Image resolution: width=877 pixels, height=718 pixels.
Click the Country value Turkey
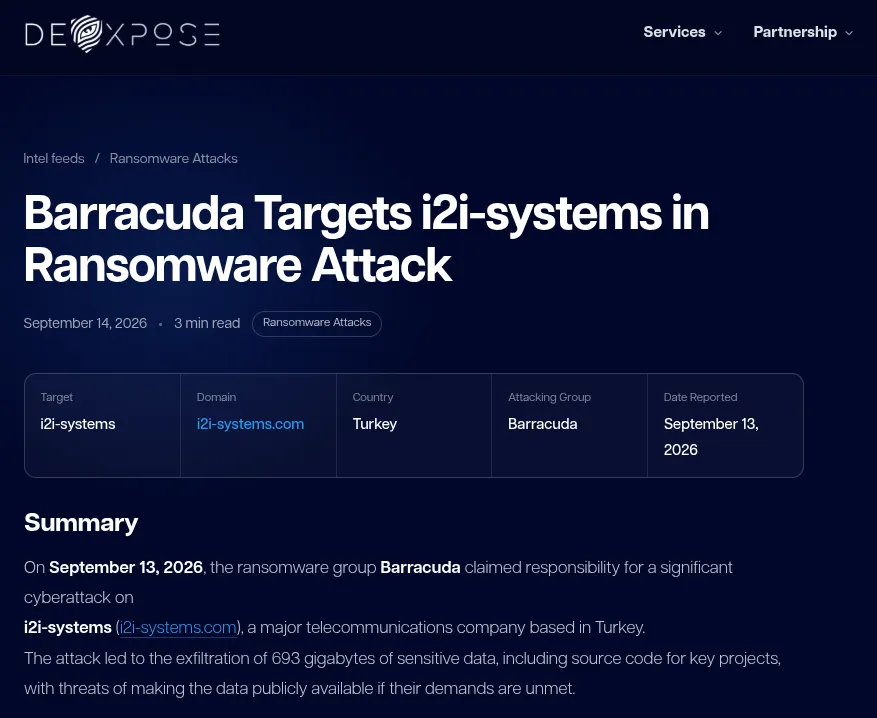[375, 424]
